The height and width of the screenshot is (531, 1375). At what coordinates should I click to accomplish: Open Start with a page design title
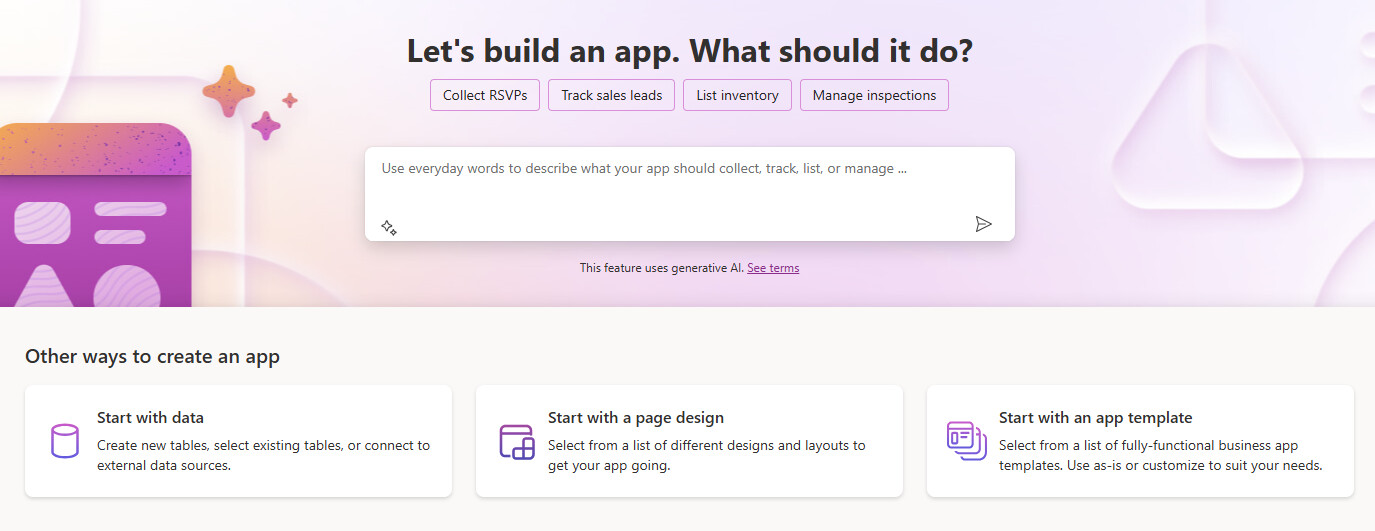coord(636,418)
